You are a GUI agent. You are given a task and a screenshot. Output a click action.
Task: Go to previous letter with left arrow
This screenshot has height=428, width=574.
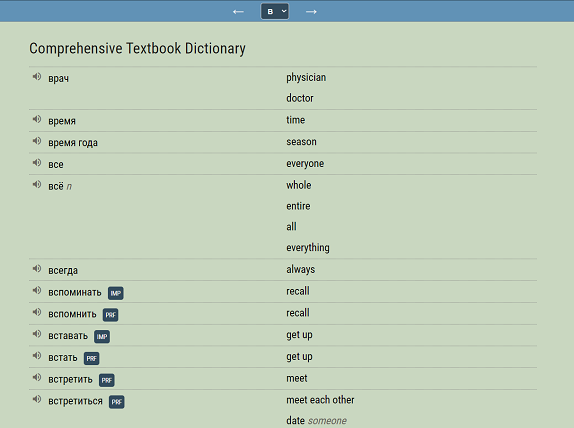(x=238, y=12)
